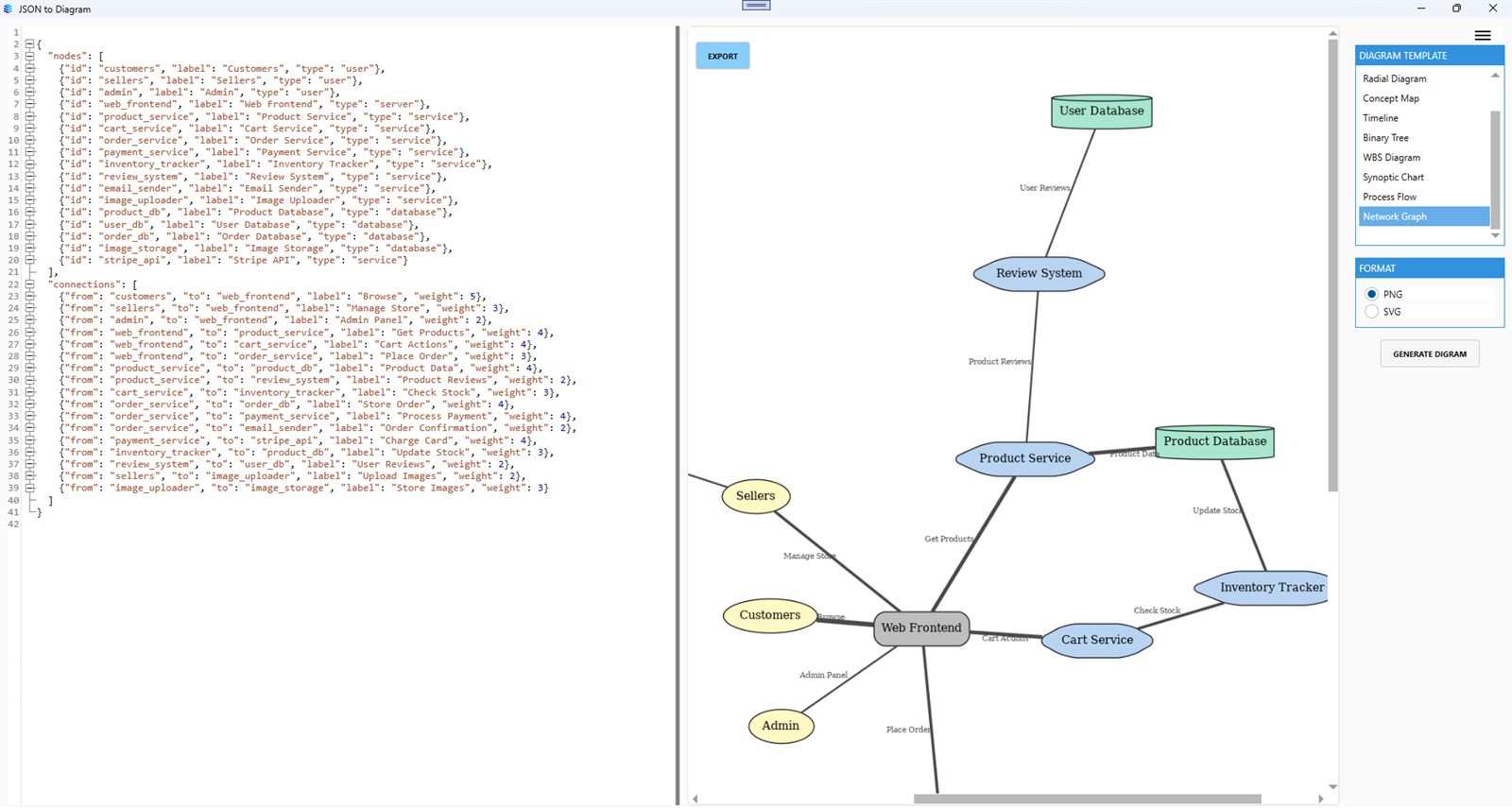Collapse fold marker on the Browse connection line

point(29,296)
